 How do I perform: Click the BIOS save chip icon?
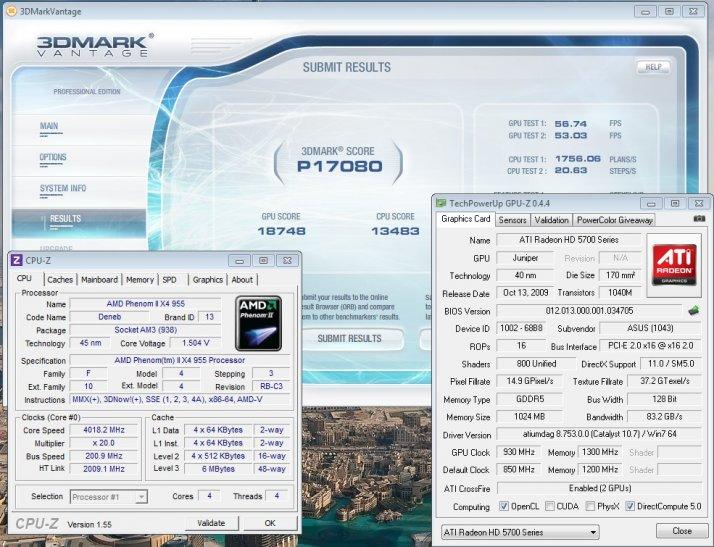tap(693, 311)
